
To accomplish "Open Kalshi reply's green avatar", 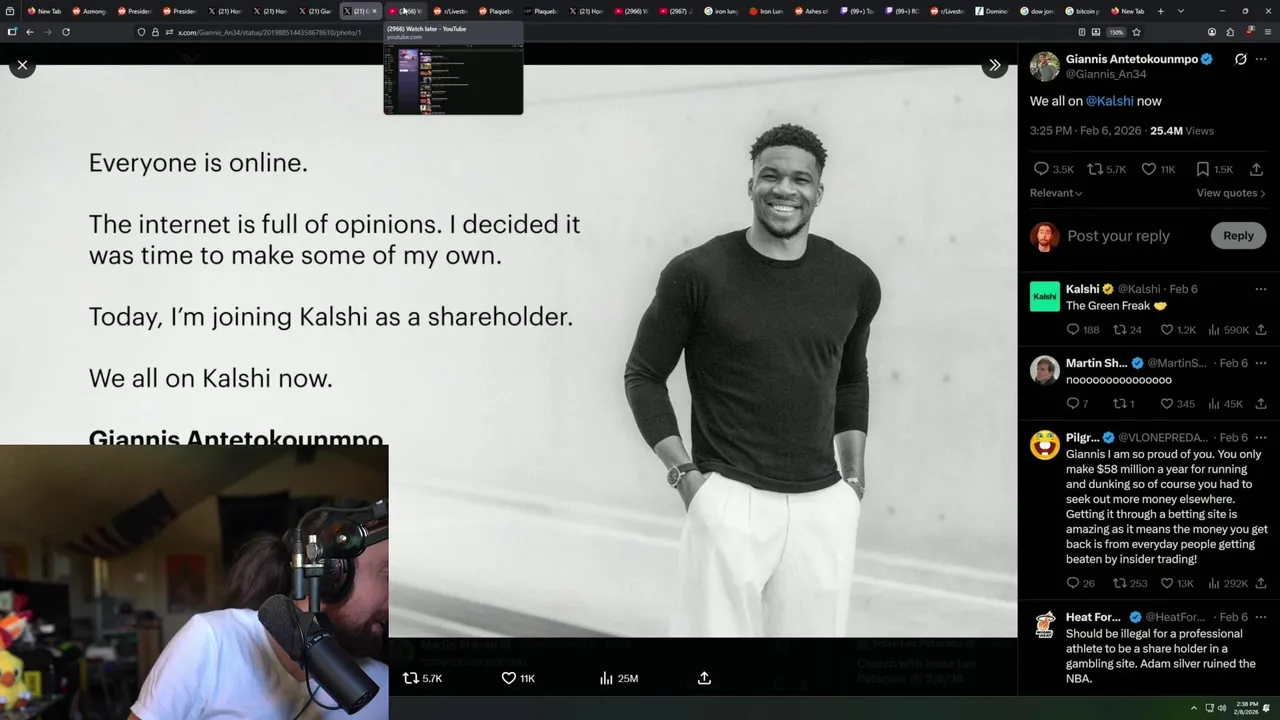I will [x=1045, y=296].
